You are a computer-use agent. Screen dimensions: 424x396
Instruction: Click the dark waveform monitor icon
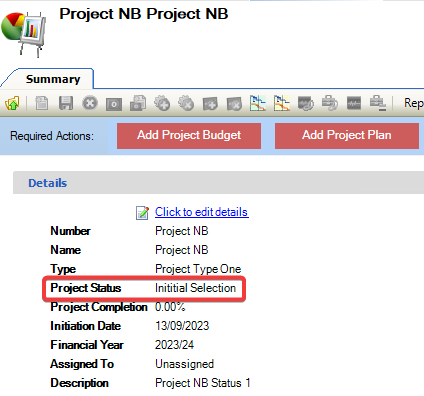pos(354,103)
